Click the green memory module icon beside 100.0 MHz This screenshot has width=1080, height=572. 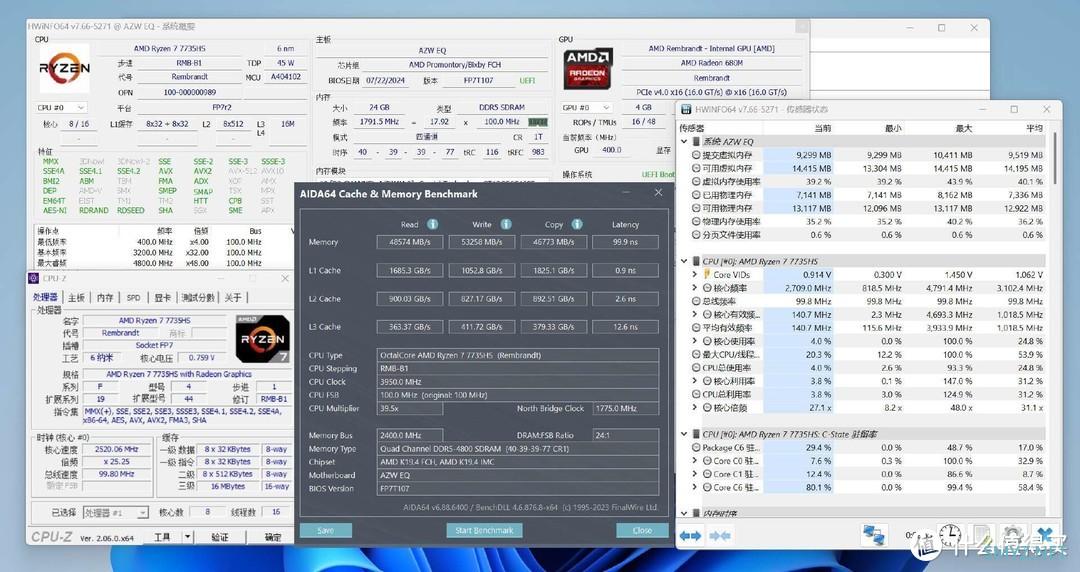(537, 122)
